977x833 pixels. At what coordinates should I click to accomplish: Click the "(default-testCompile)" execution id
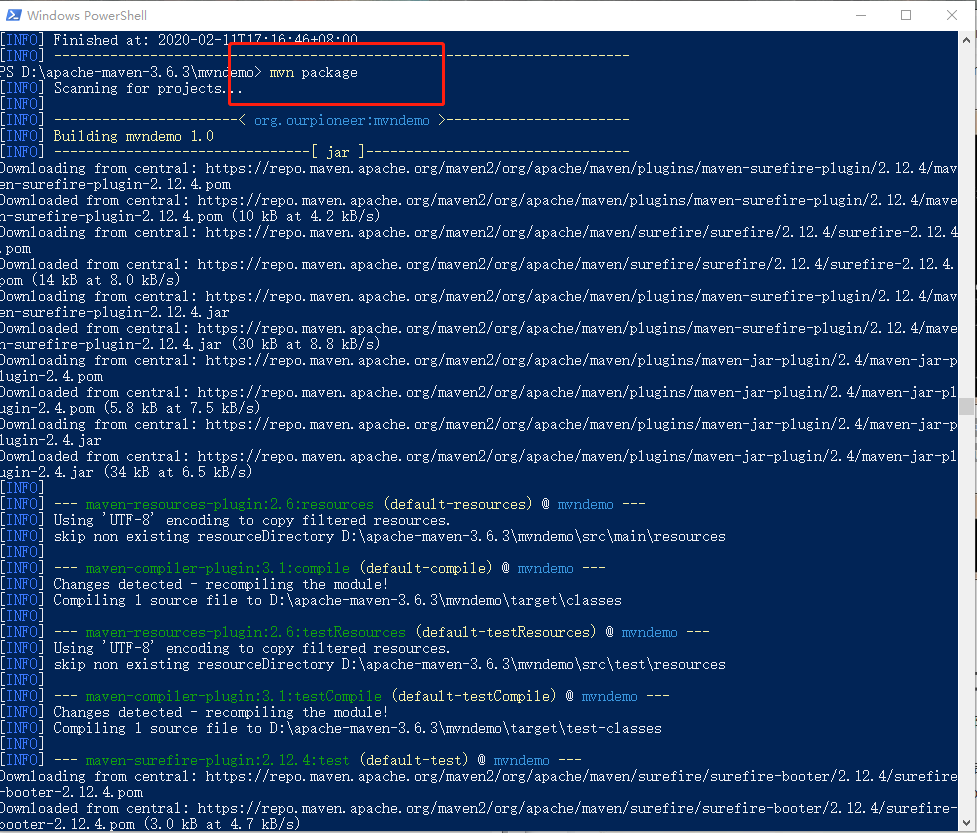(x=474, y=696)
